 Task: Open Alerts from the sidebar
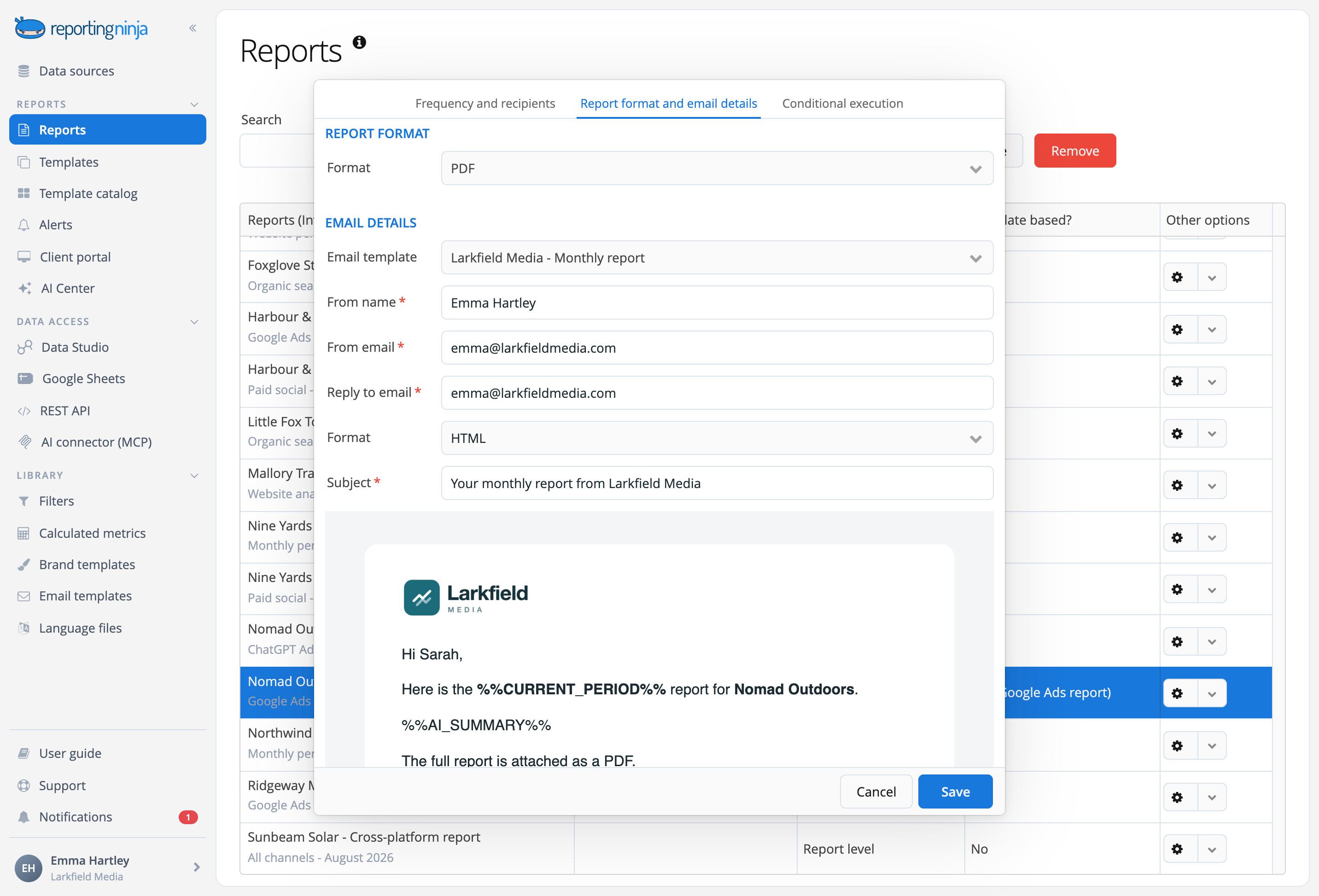point(56,224)
